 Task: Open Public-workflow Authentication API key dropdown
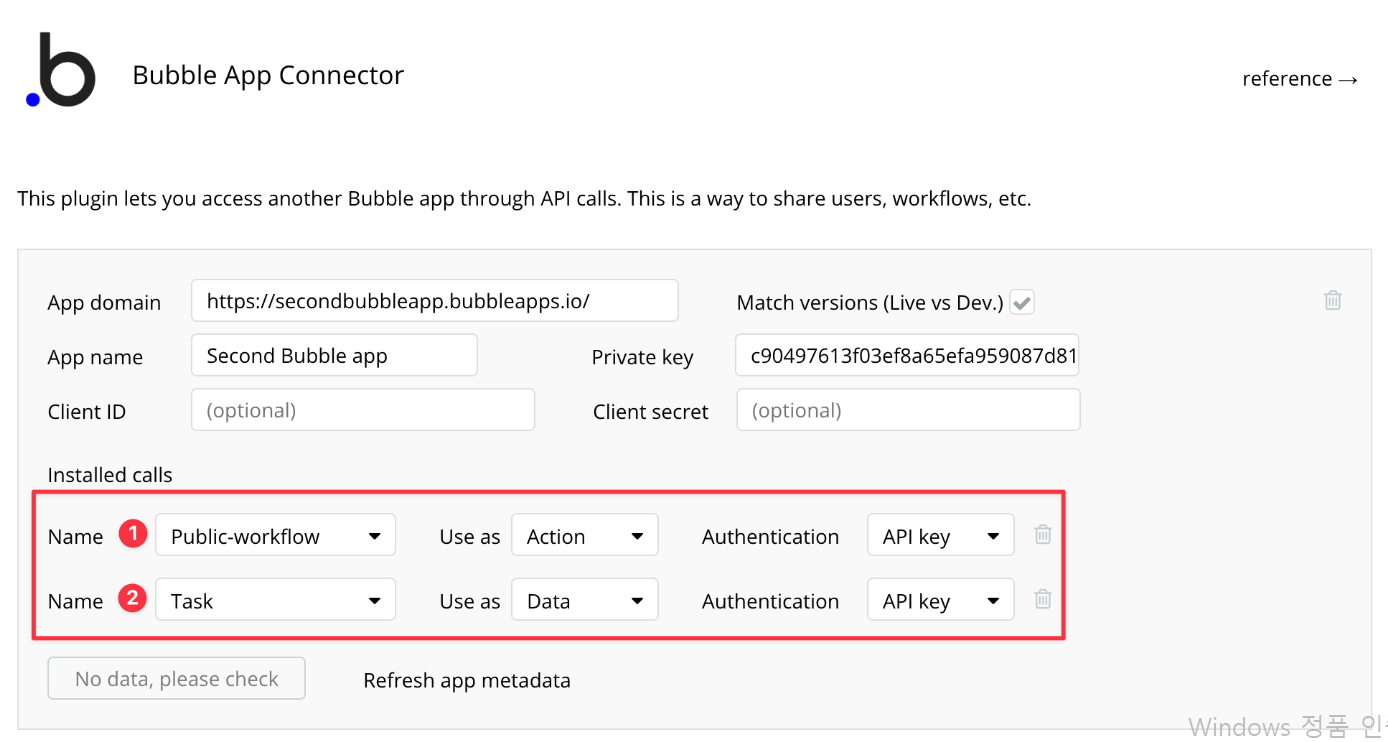pyautogui.click(x=941, y=535)
